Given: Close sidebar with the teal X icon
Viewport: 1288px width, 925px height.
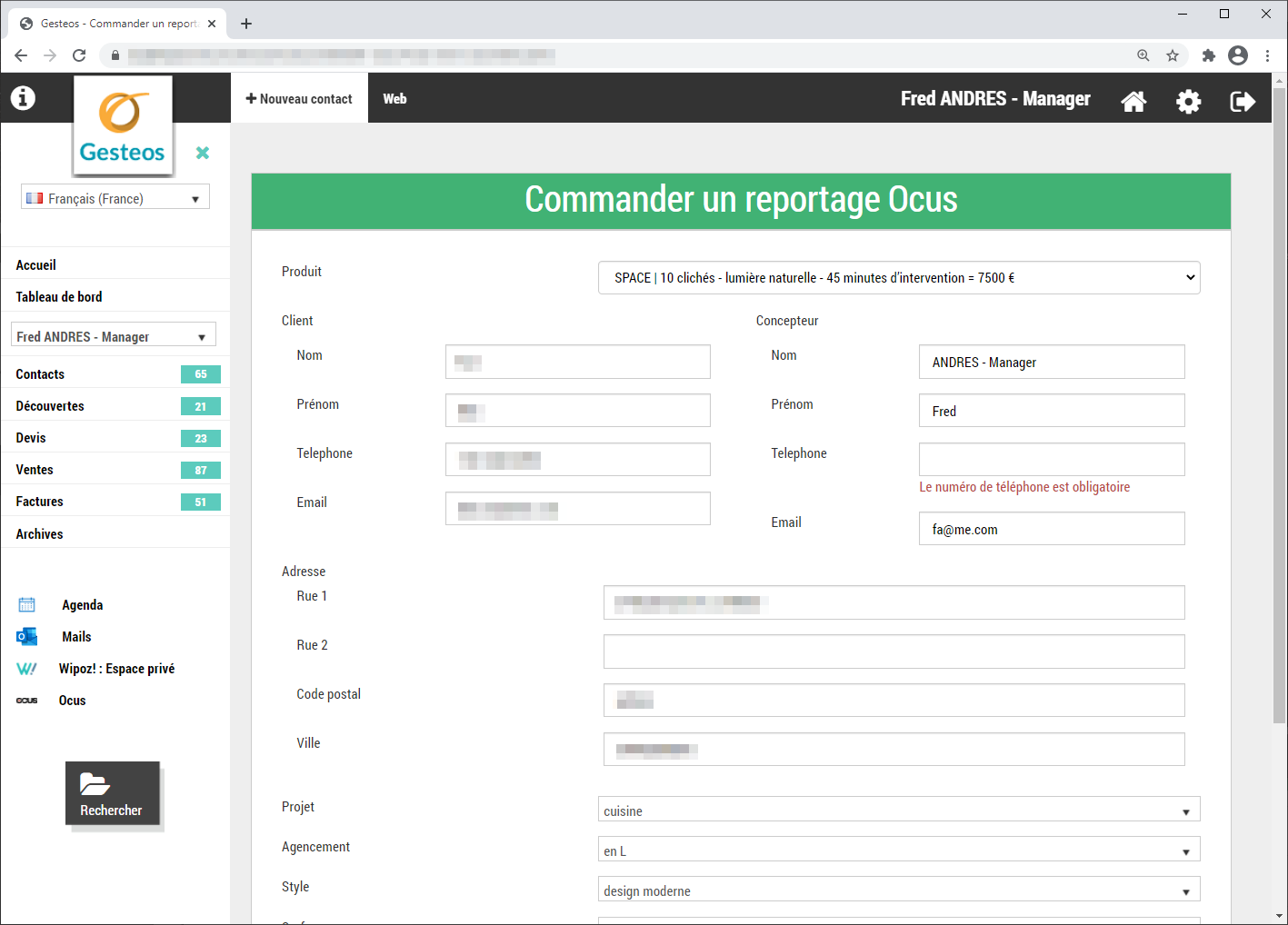Looking at the screenshot, I should [x=203, y=153].
